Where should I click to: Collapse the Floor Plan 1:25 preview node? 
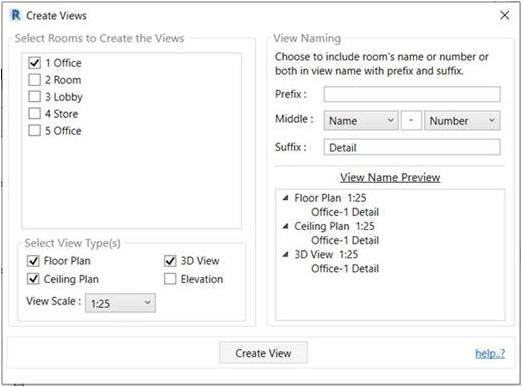point(286,198)
